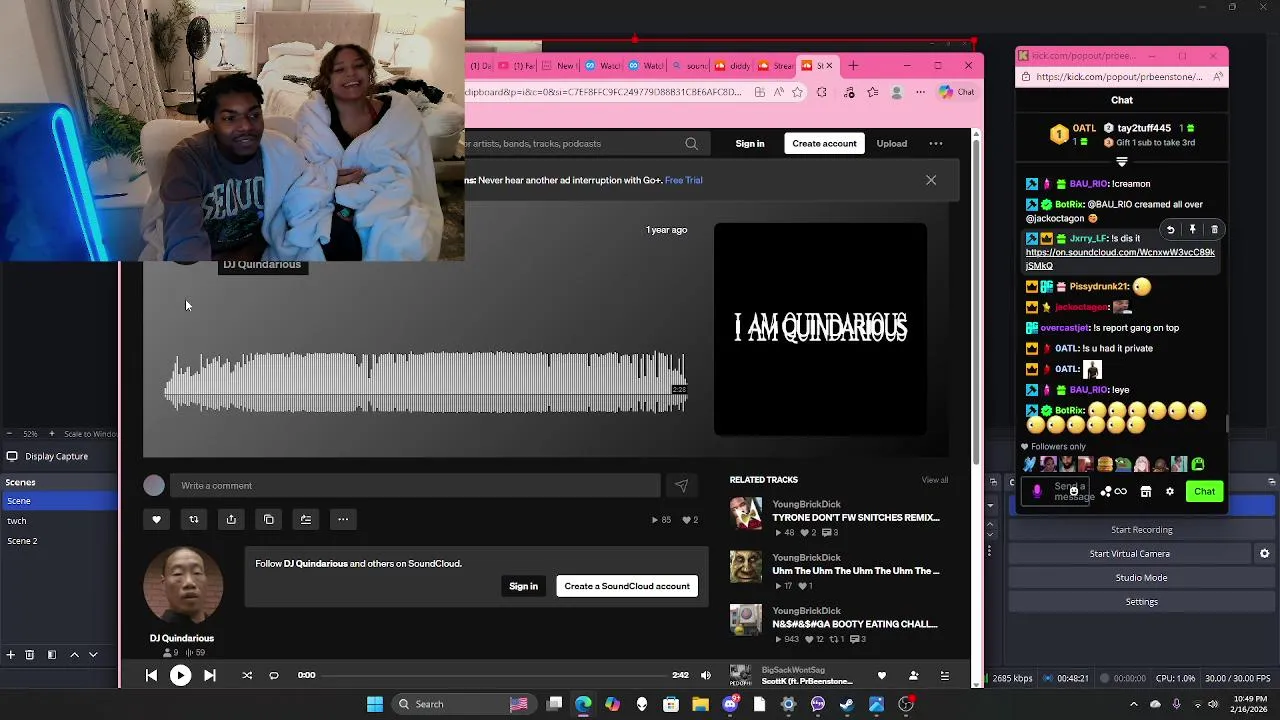The width and height of the screenshot is (1280, 720).
Task: Dismiss the Go+ ad banner
Action: point(931,180)
